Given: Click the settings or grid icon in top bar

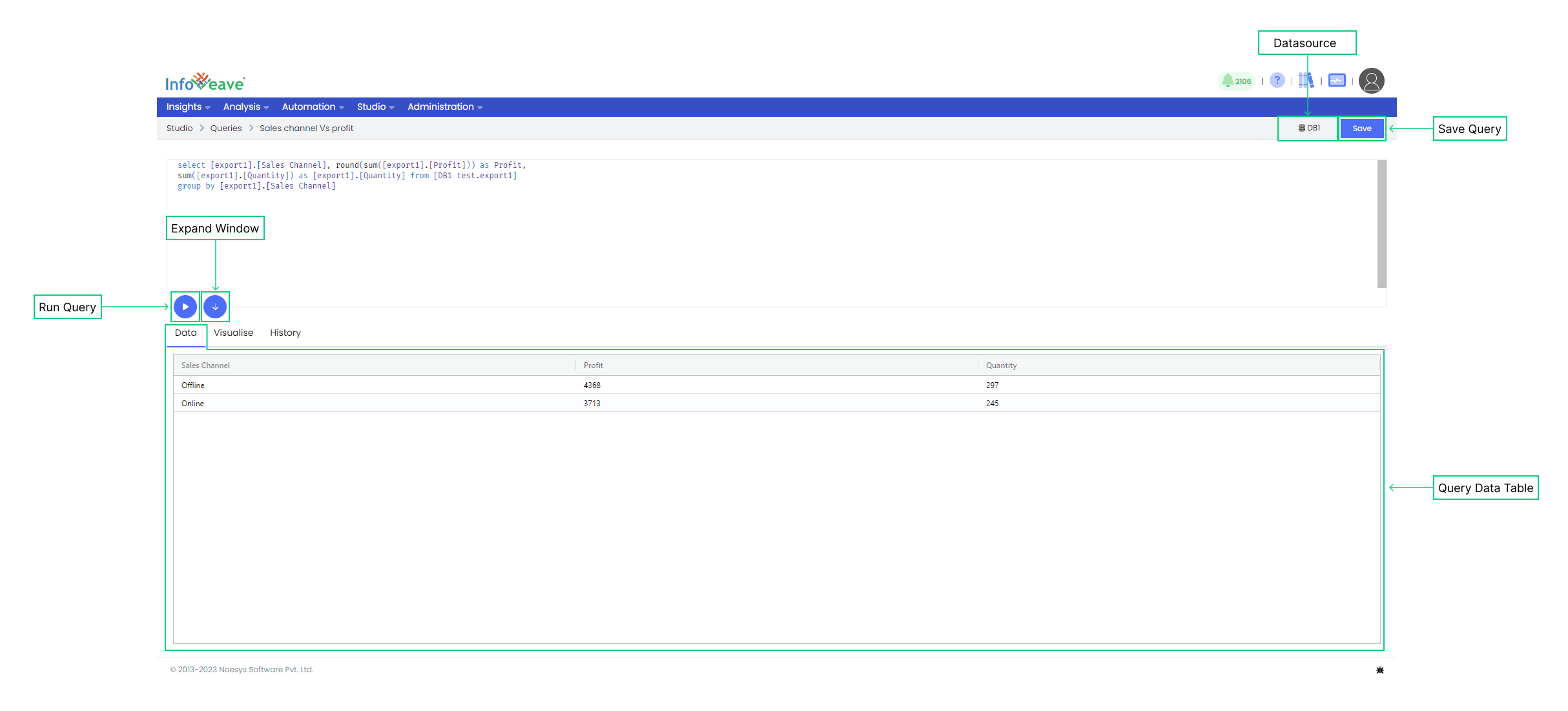Looking at the screenshot, I should (1309, 81).
